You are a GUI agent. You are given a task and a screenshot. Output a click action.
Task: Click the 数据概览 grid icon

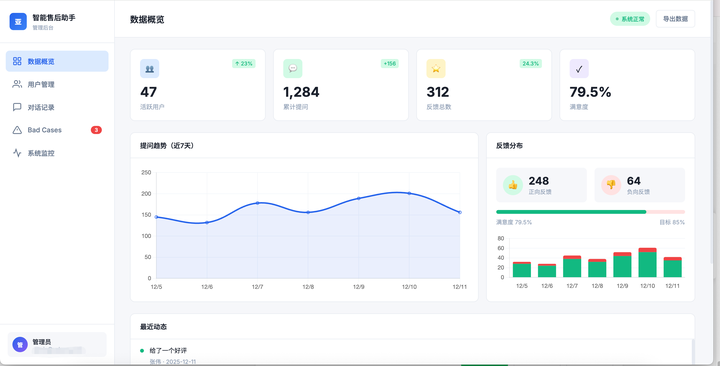click(x=17, y=61)
